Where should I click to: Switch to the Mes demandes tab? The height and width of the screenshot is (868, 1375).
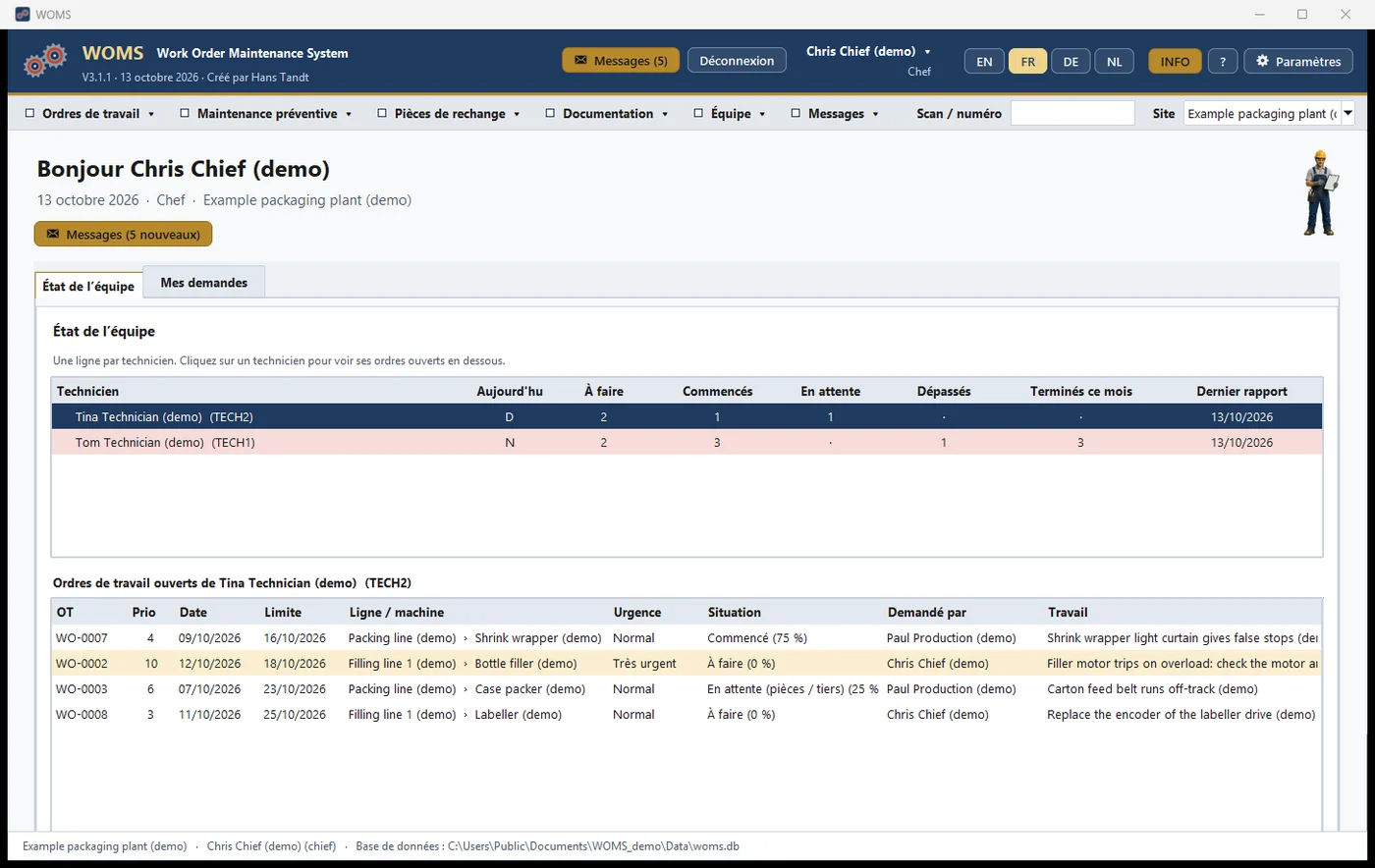[x=204, y=283]
